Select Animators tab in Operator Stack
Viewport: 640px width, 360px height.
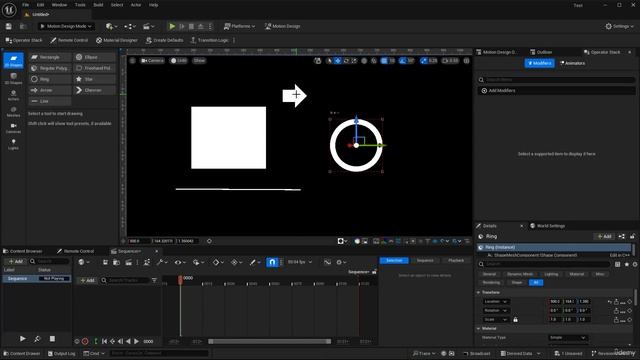pos(573,63)
